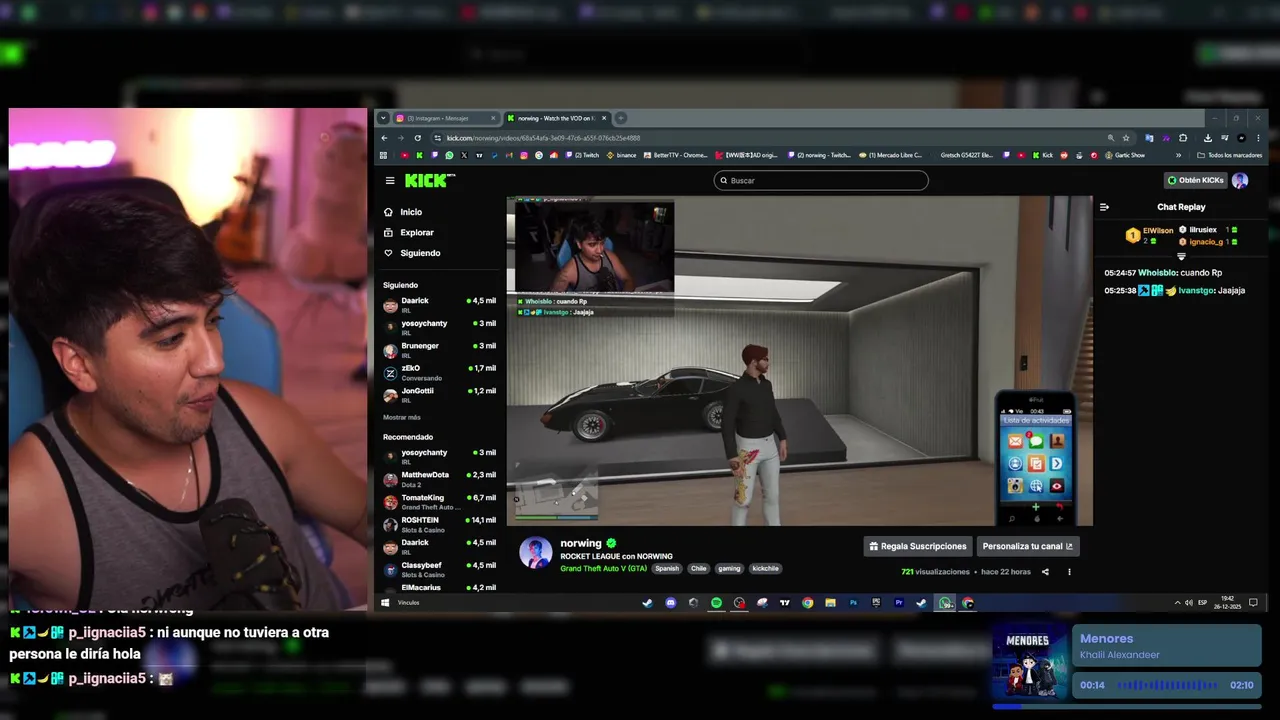Open Discord from the taskbar
1280x720 pixels.
(670, 603)
